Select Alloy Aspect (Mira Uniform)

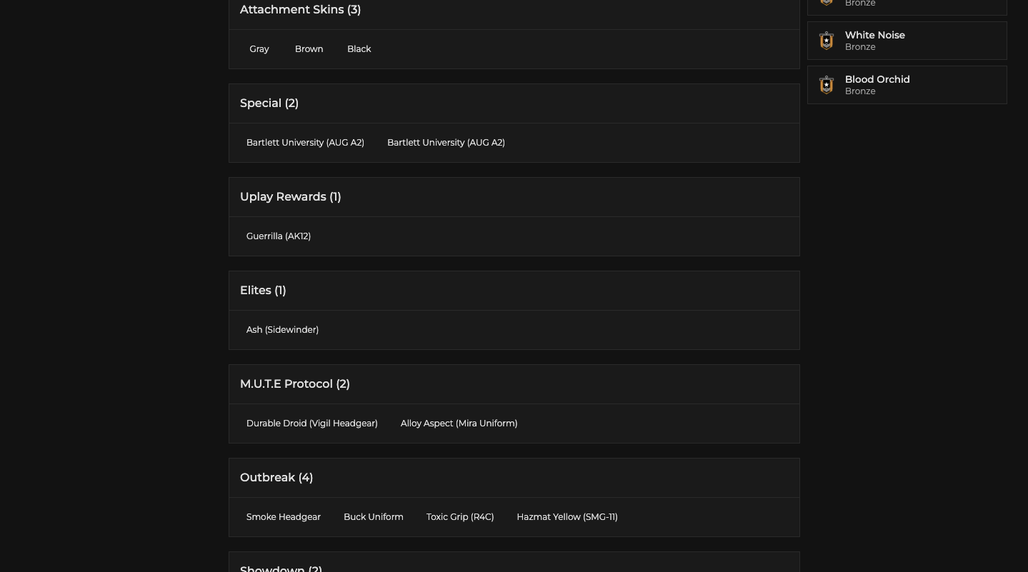[459, 424]
